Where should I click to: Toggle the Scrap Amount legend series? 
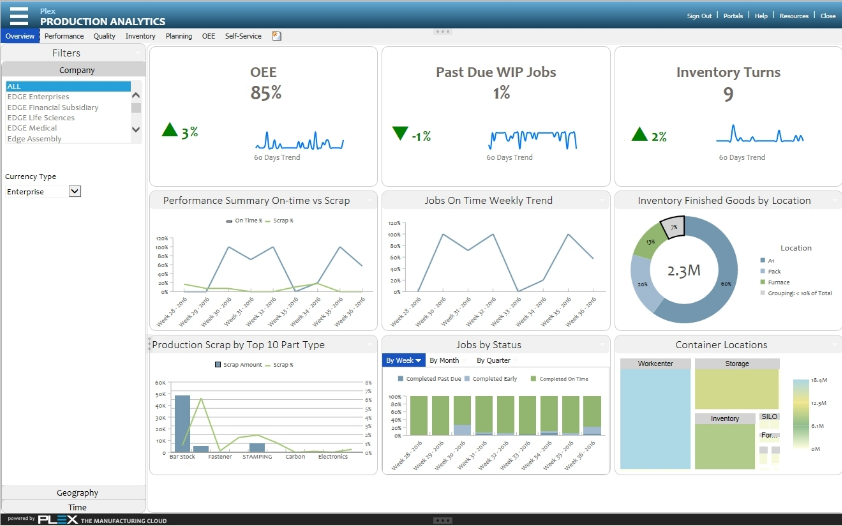click(240, 365)
